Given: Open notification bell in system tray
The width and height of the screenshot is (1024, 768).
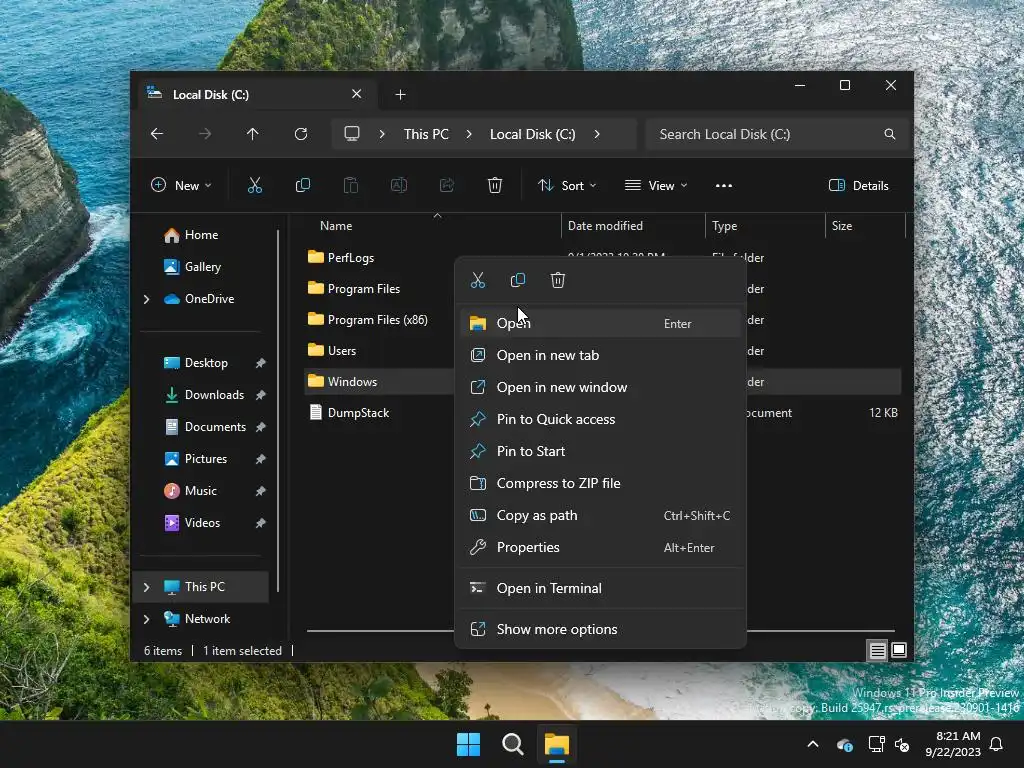Looking at the screenshot, I should 997,744.
